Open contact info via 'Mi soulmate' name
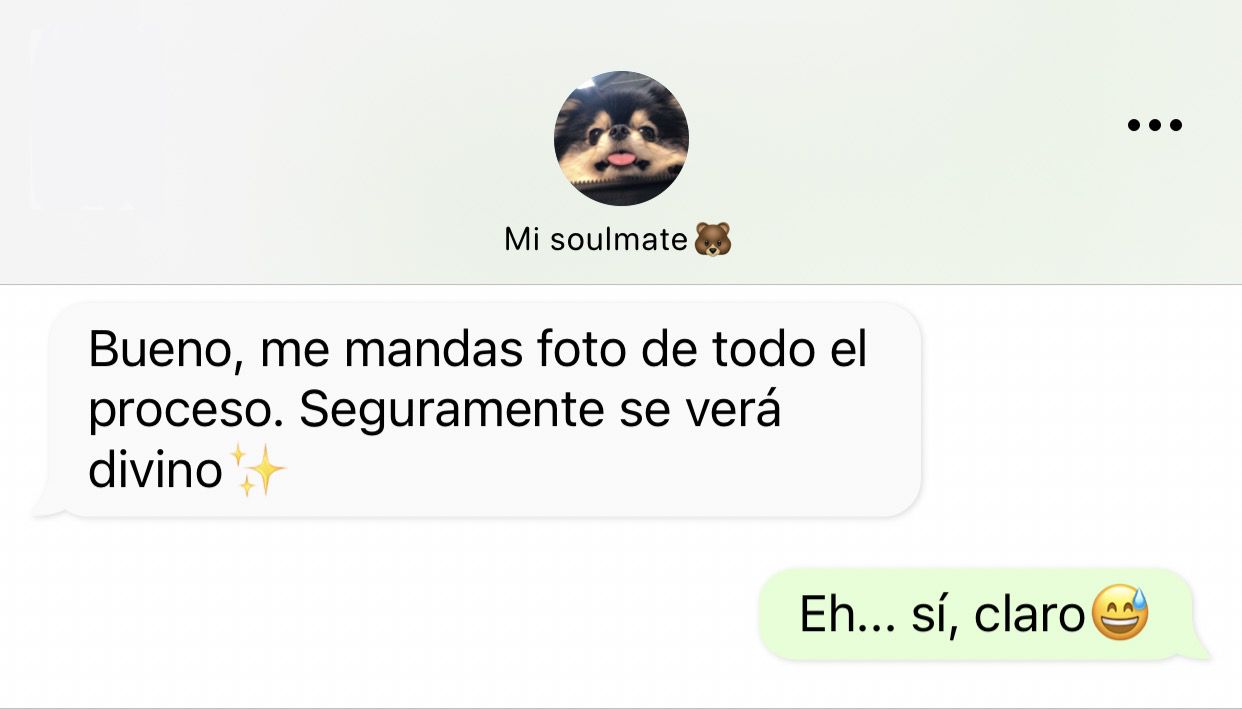The image size is (1242, 709). (x=596, y=240)
